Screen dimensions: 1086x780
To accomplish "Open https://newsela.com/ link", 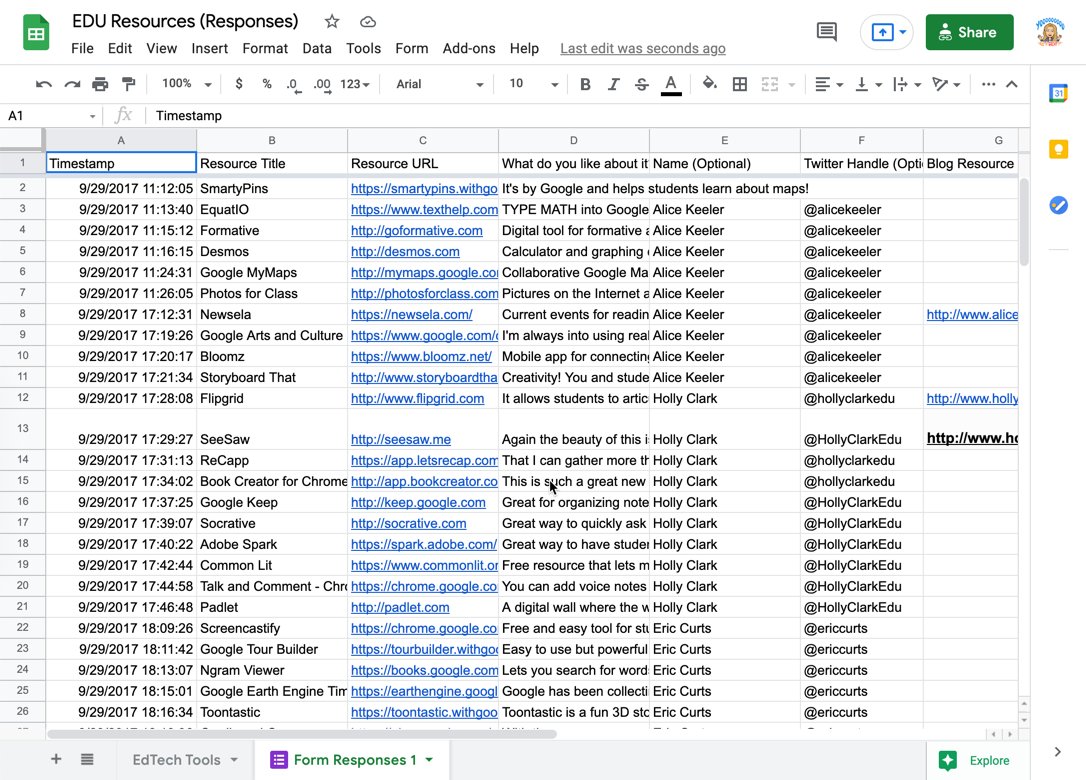I will 411,314.
